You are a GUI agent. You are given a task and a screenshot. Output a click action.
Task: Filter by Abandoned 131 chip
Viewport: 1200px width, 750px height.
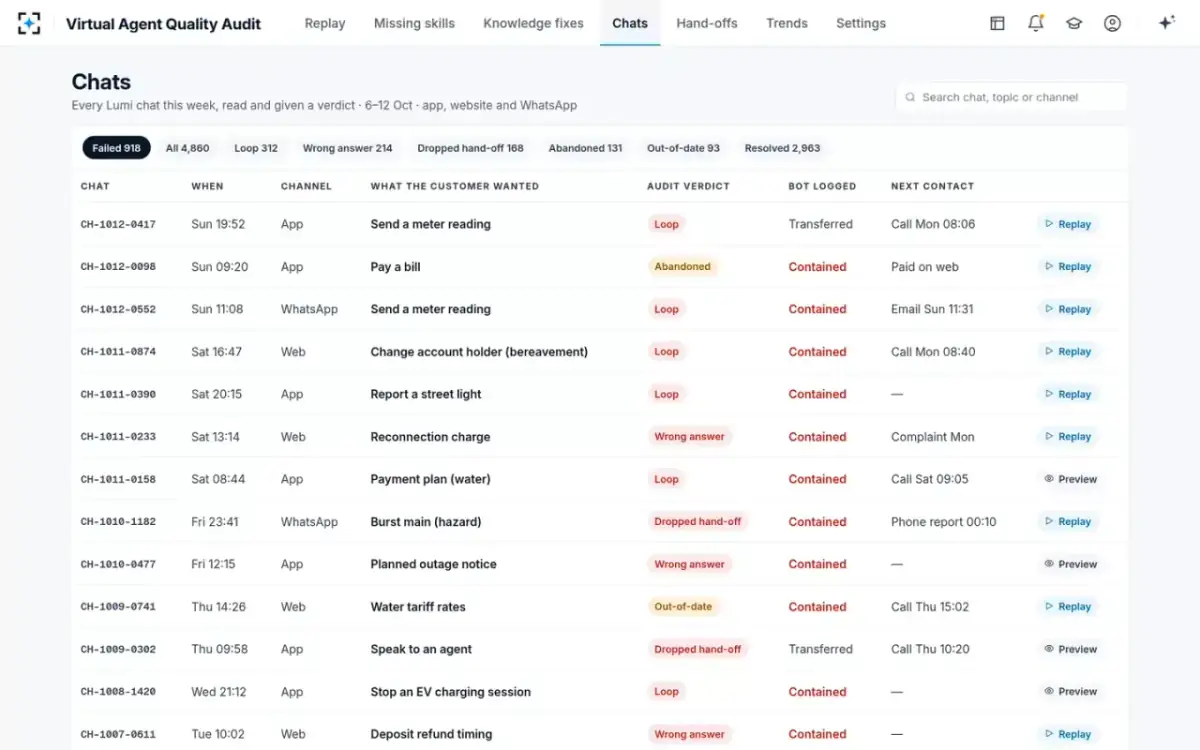(x=585, y=148)
